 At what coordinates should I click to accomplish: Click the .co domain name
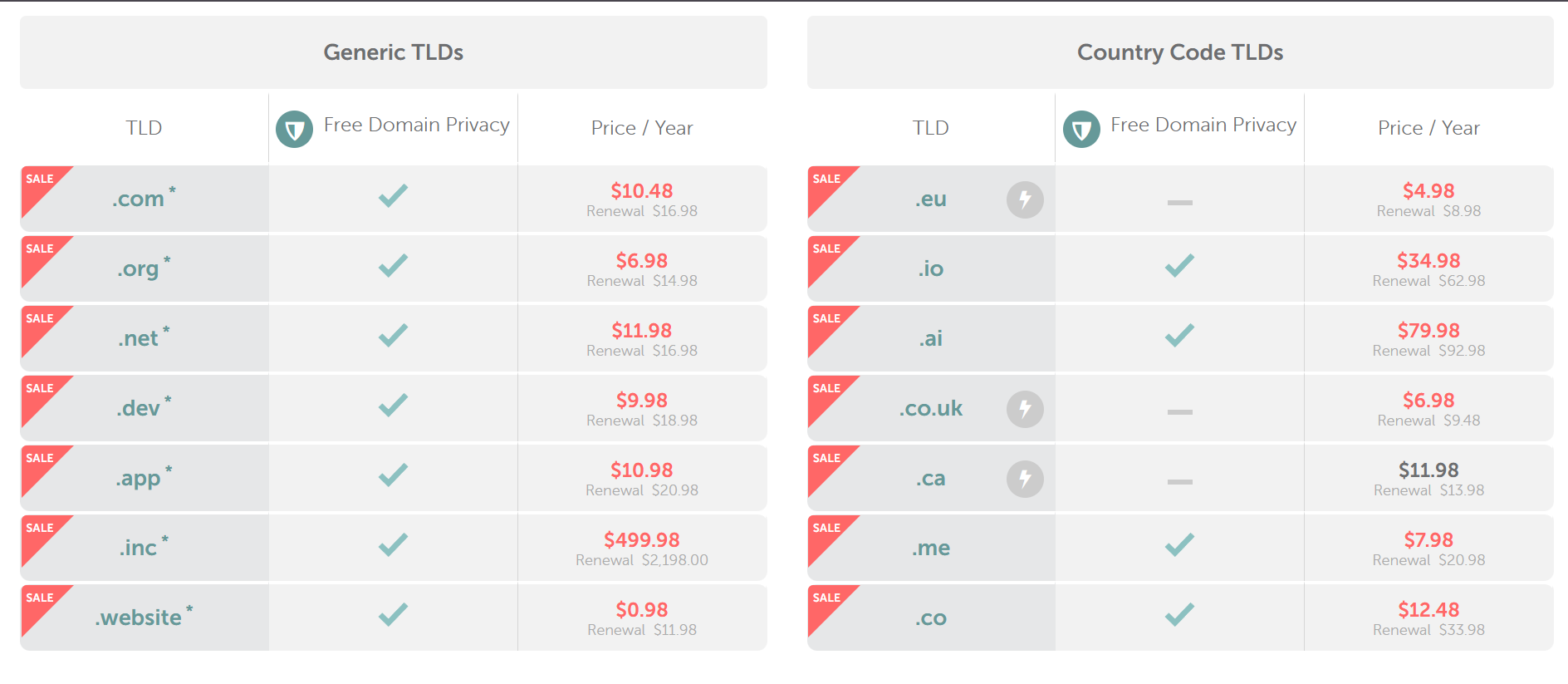tap(931, 618)
